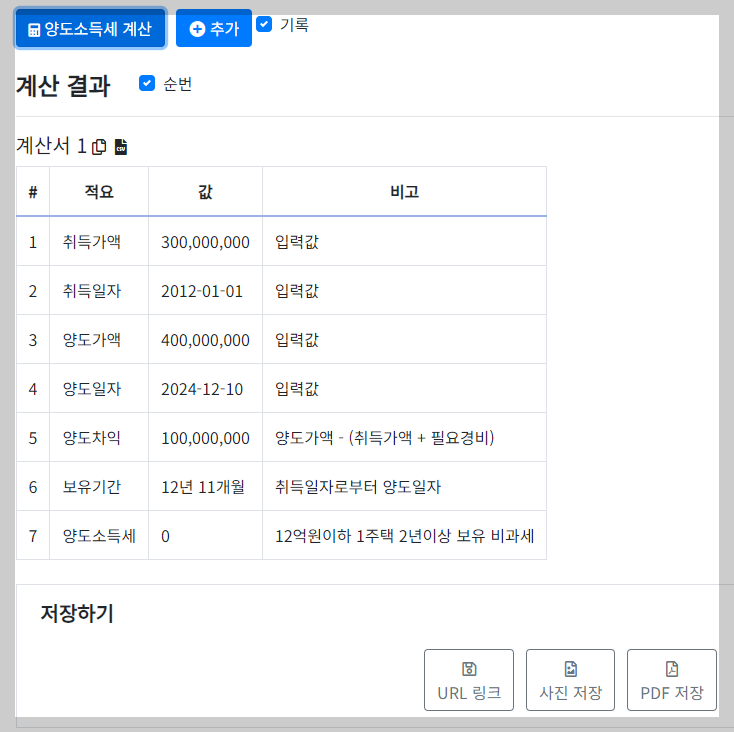Click the PDF 저장 button
734x732 pixels.
672,680
